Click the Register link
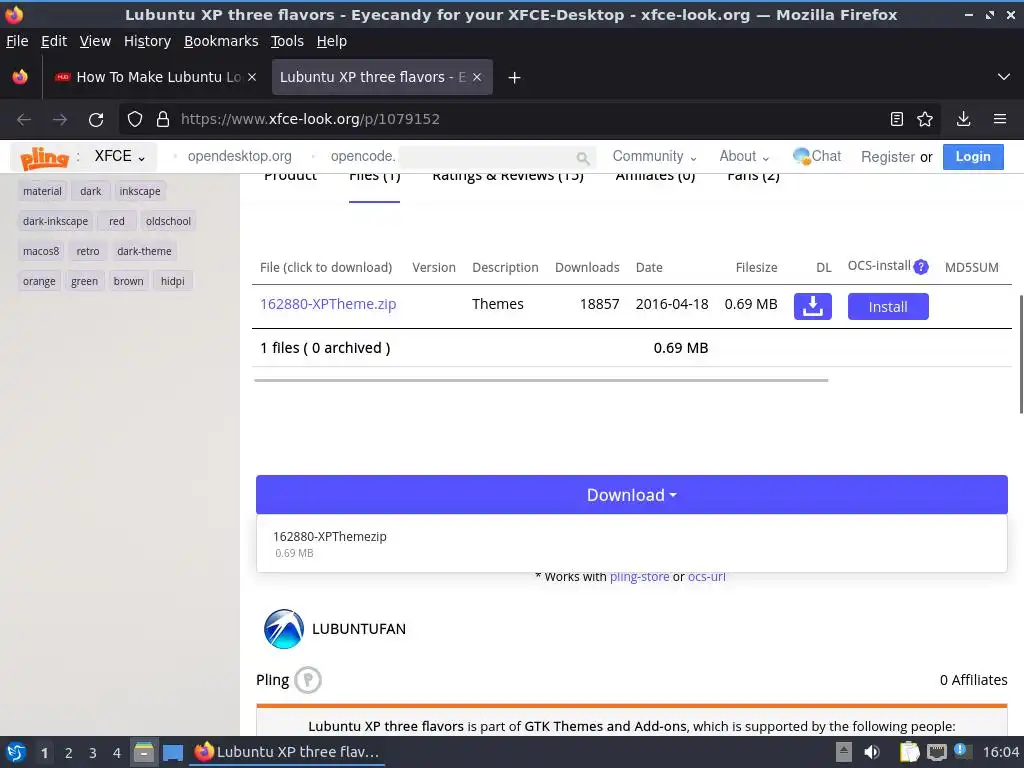 point(888,157)
